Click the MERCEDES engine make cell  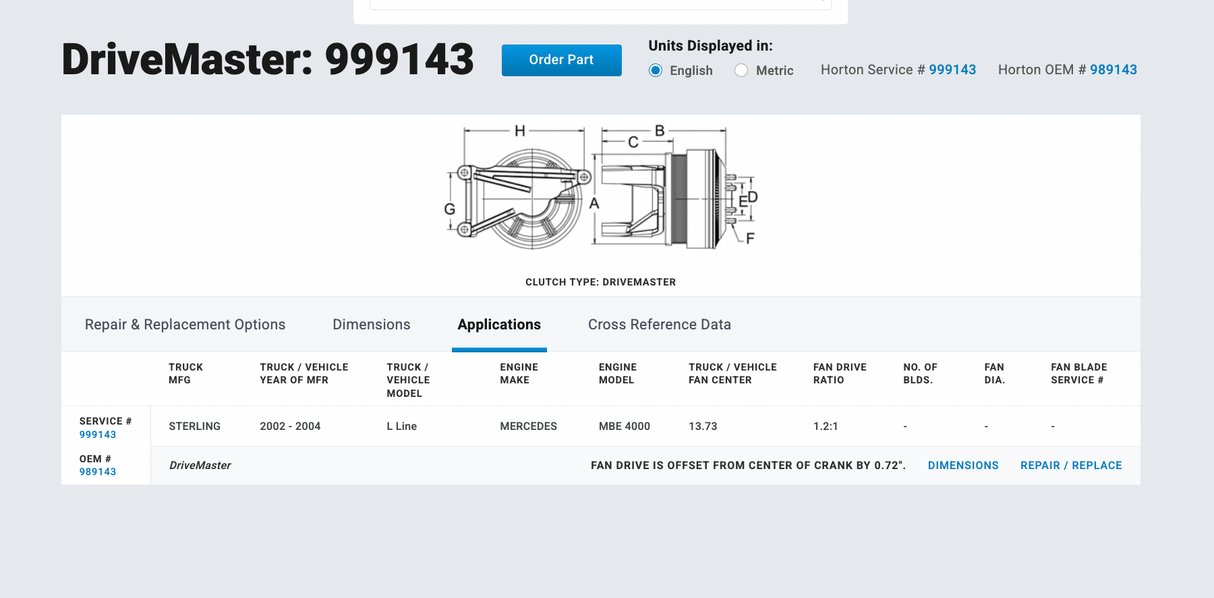(528, 426)
